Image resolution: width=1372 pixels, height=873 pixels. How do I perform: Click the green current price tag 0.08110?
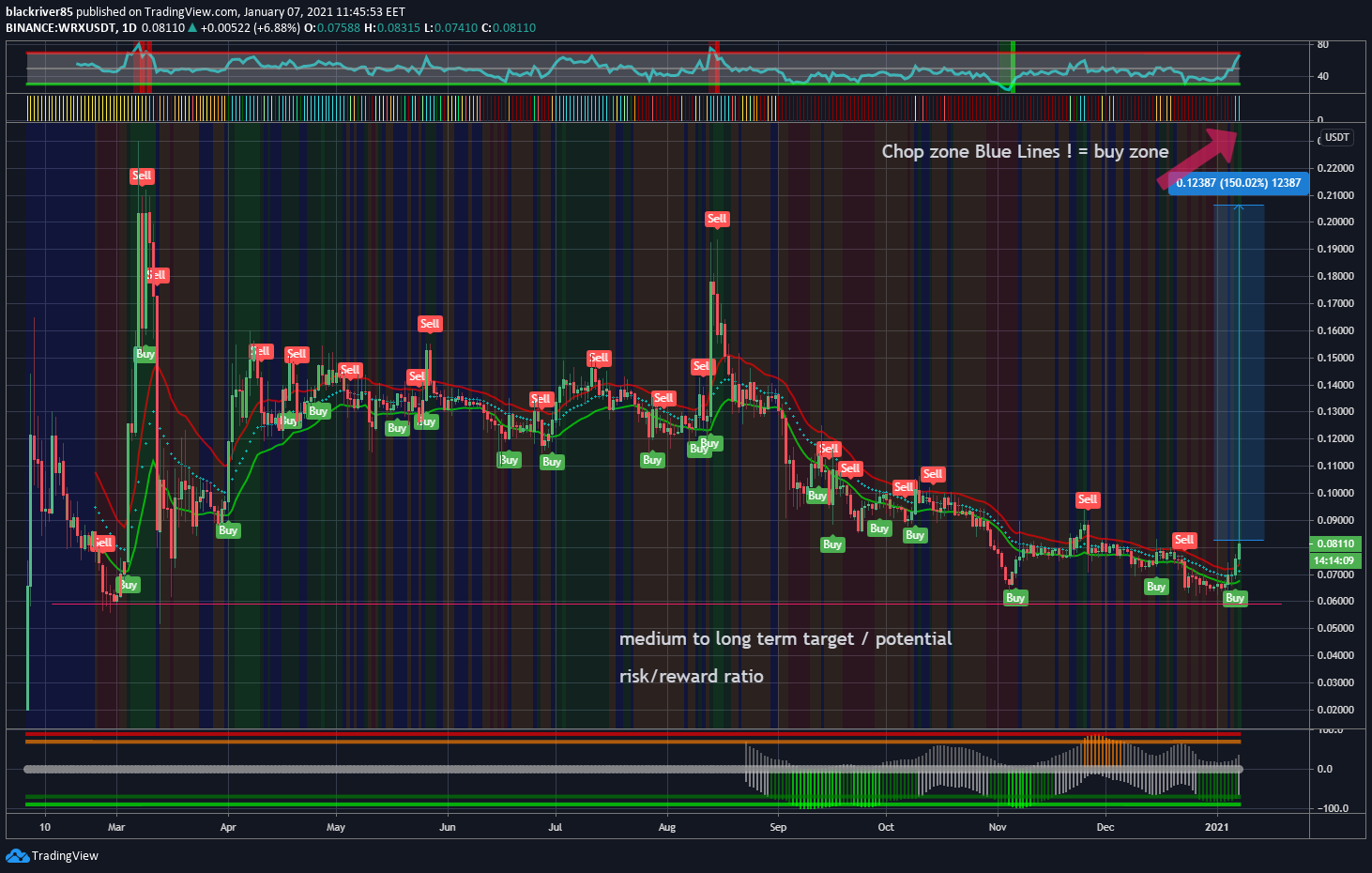[1335, 544]
